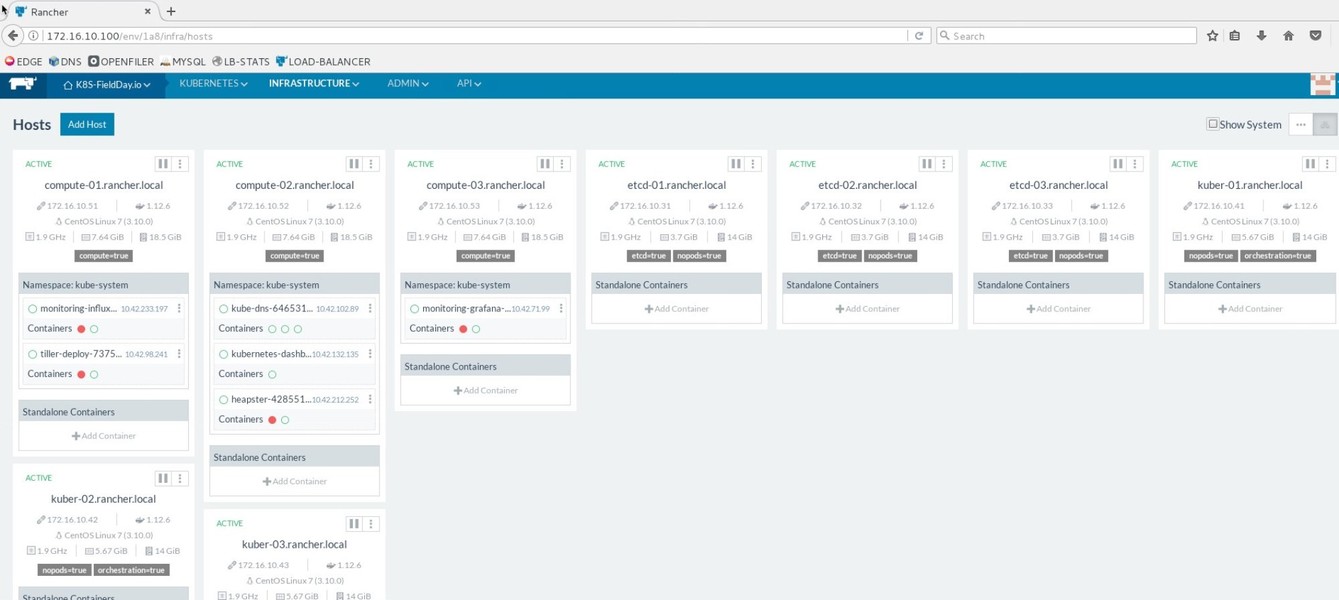Pause host compute-03.rancher.local
The image size is (1339, 600).
(x=545, y=164)
